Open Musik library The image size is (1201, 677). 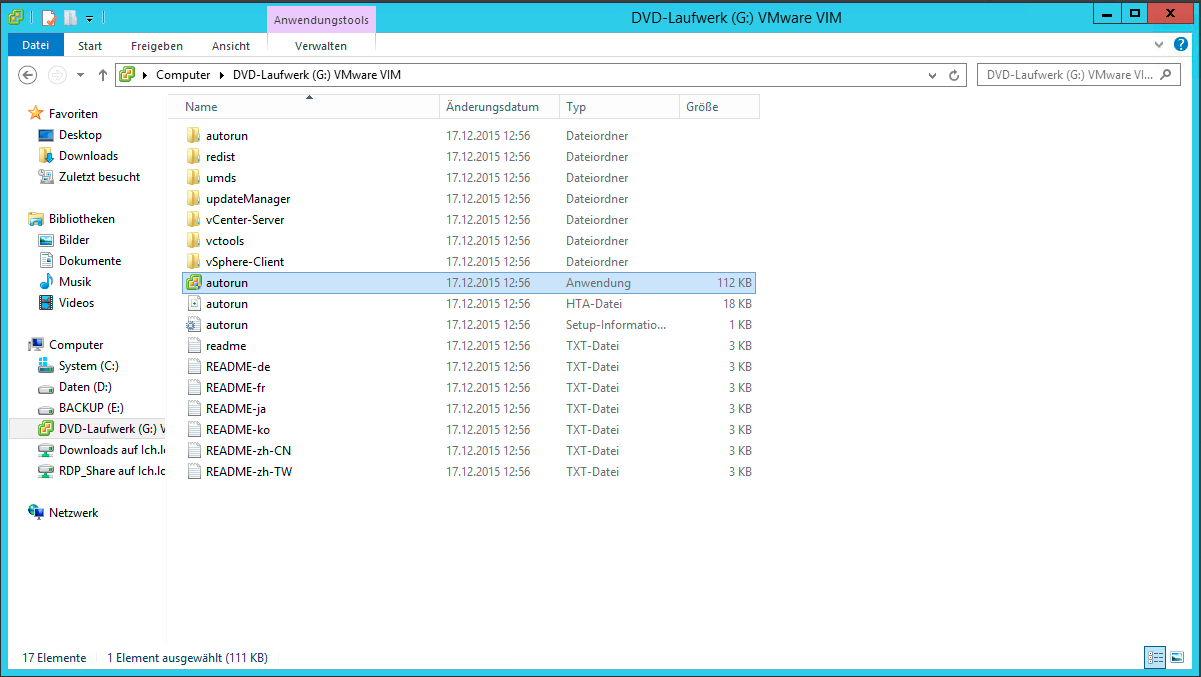point(75,282)
